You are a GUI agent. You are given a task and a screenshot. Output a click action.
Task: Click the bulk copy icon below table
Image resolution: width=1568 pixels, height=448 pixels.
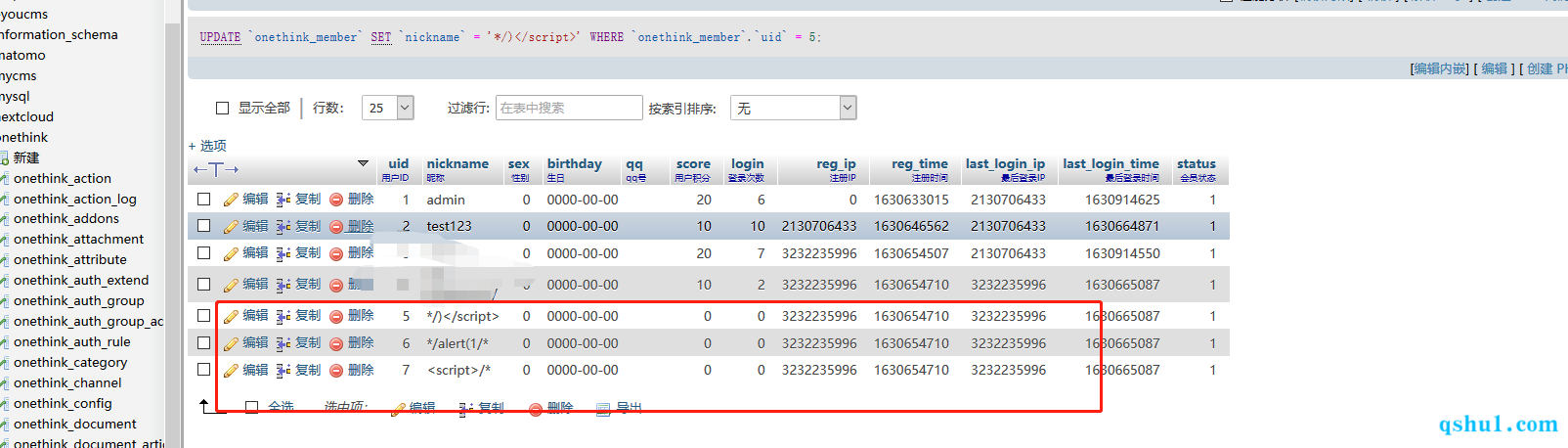tap(466, 409)
